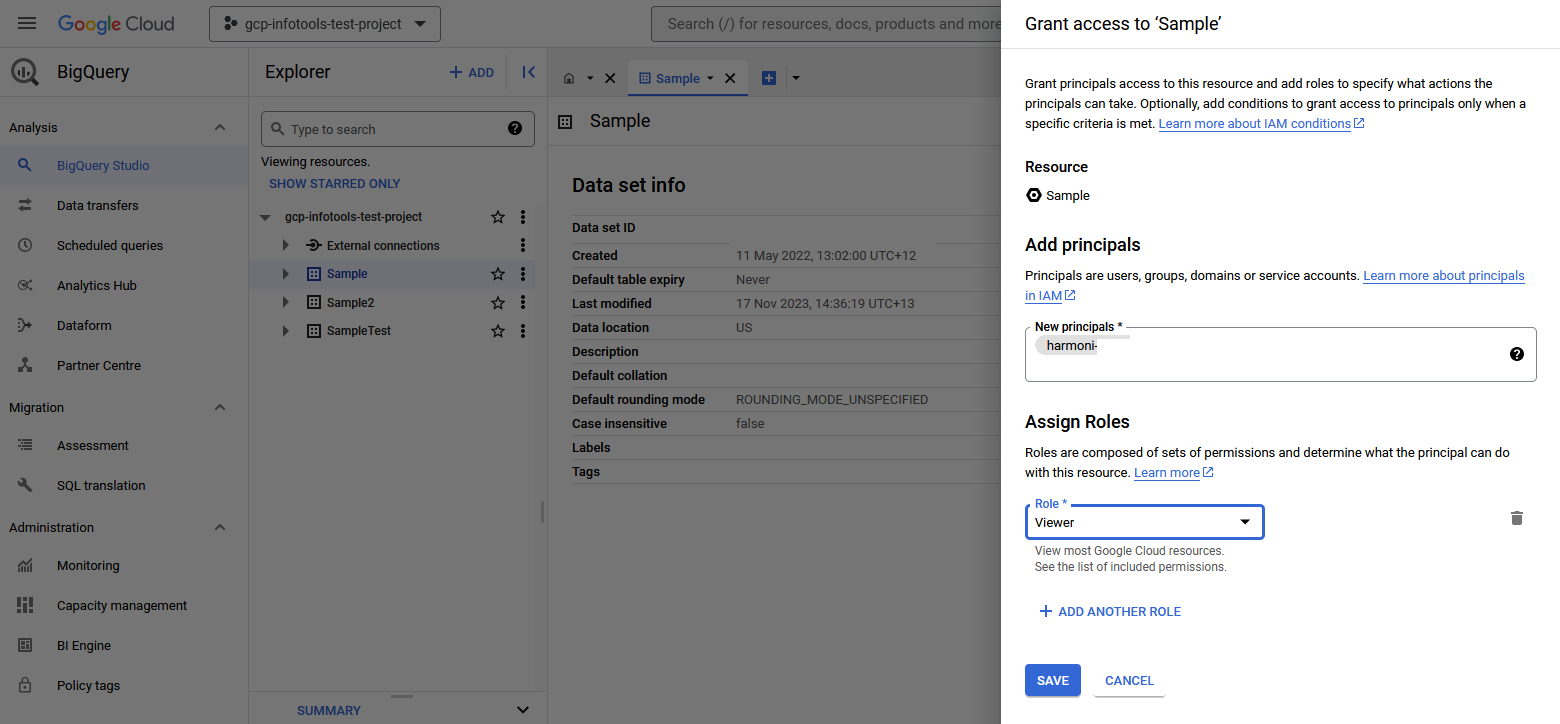1560x724 pixels.
Task: Click the Monitoring chart icon
Action: [25, 565]
